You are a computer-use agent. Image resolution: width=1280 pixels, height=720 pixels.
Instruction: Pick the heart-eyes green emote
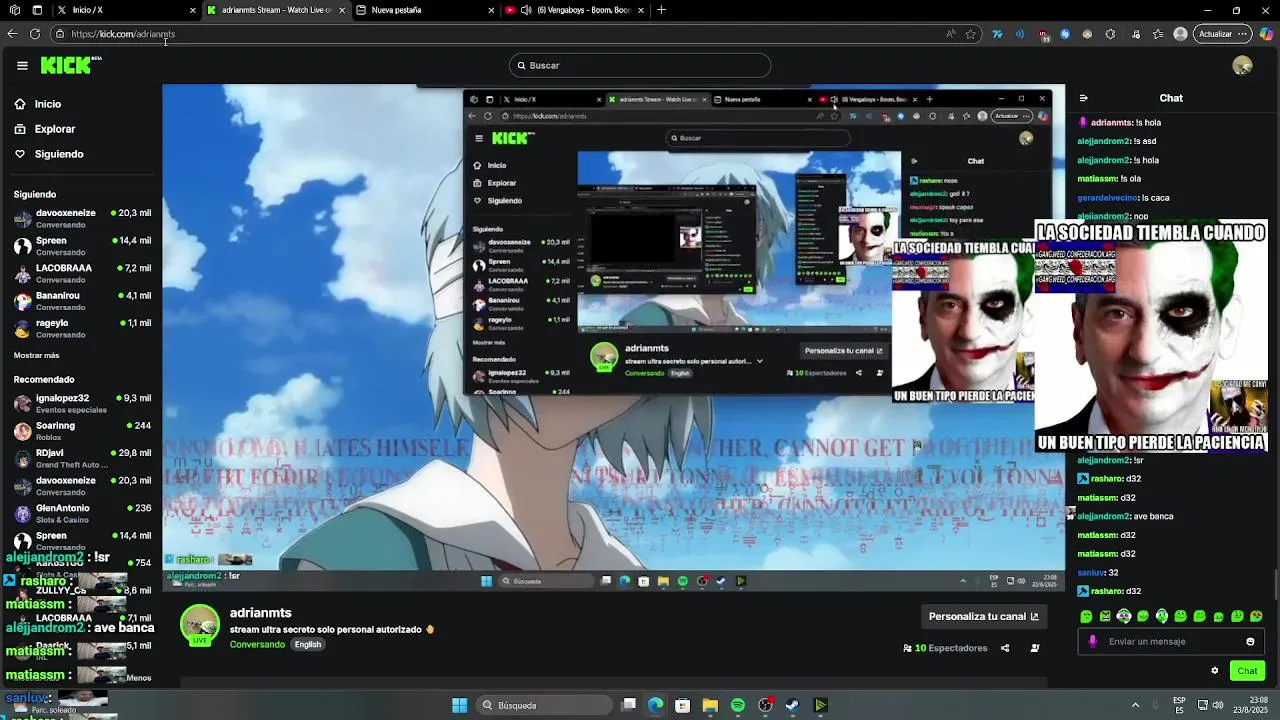(x=1256, y=616)
